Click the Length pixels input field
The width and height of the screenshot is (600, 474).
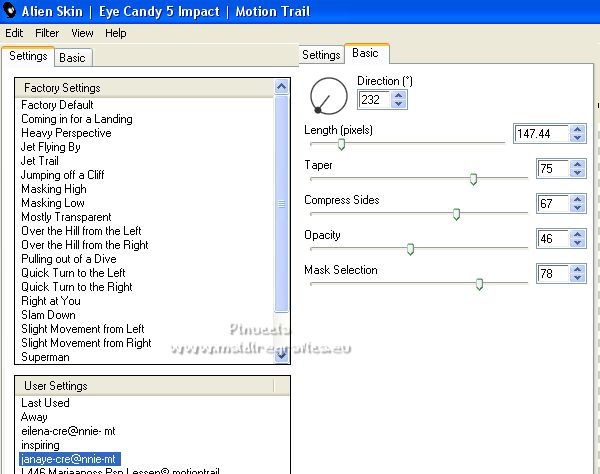point(541,134)
